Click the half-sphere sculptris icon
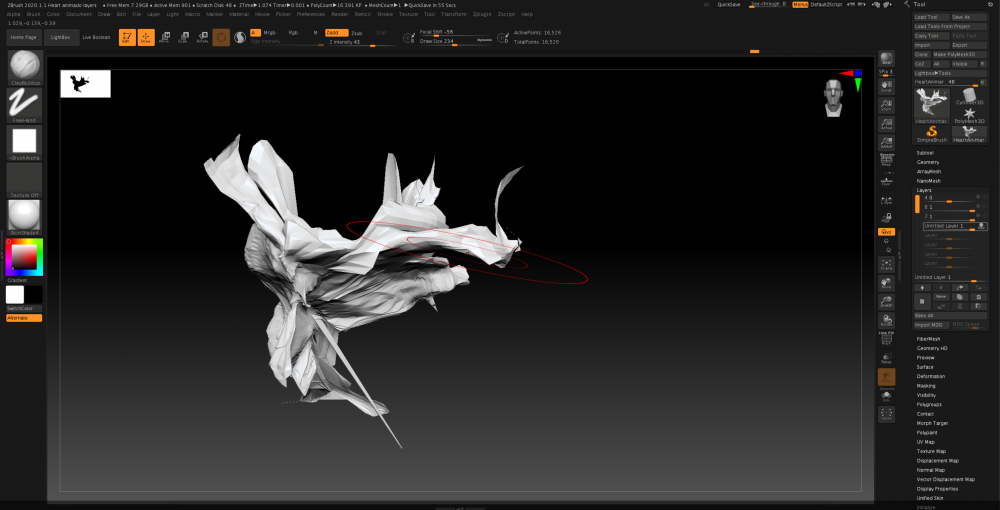The height and width of the screenshot is (510, 1000). click(x=240, y=38)
